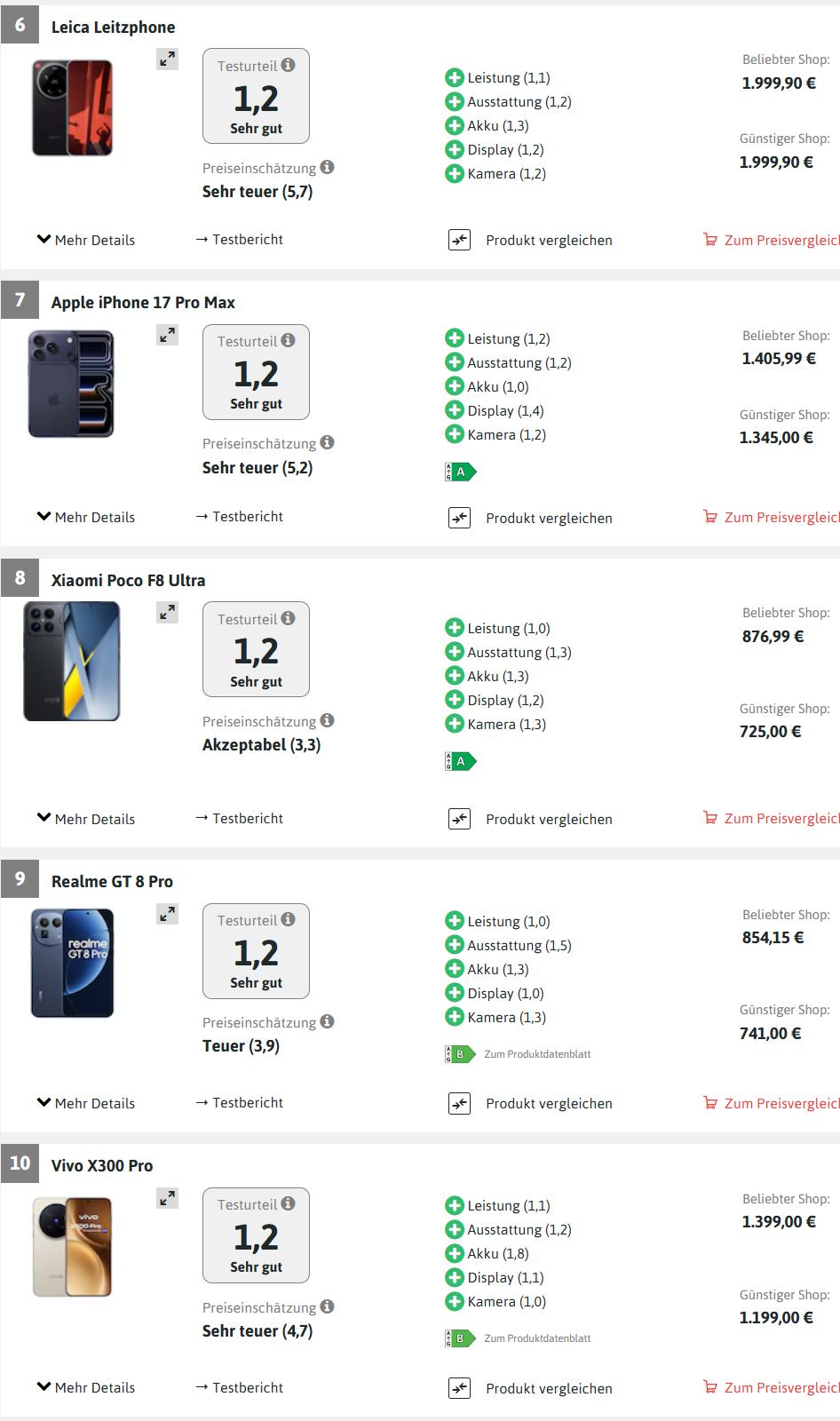840x1421 pixels.
Task: Click compare icon for Leica Leitzphone
Action: (x=459, y=240)
